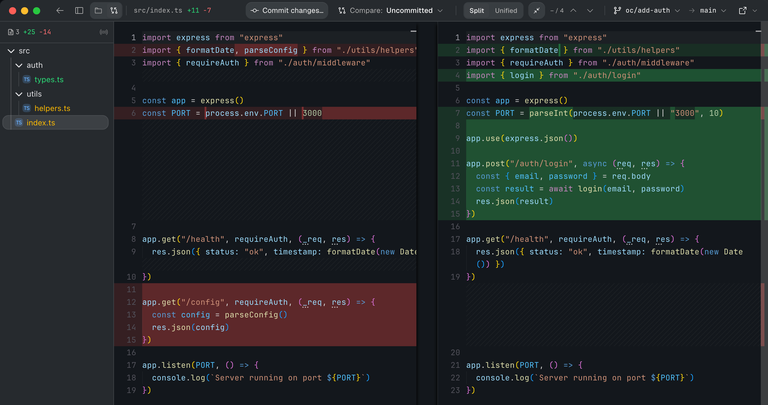Click line number 13 in the left gutter
The image size is (768, 405).
tap(131, 315)
